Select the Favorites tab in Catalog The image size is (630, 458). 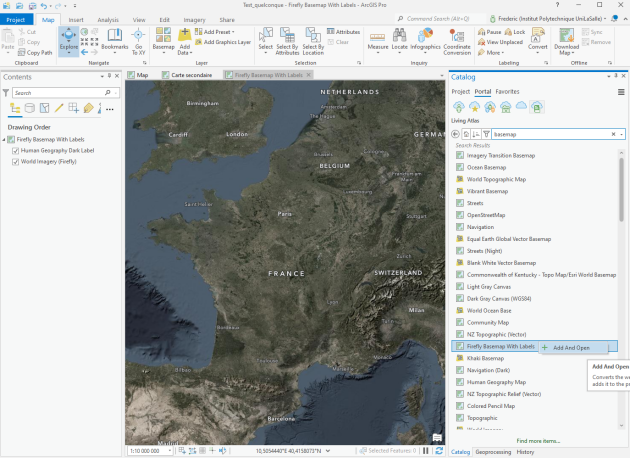(x=507, y=92)
